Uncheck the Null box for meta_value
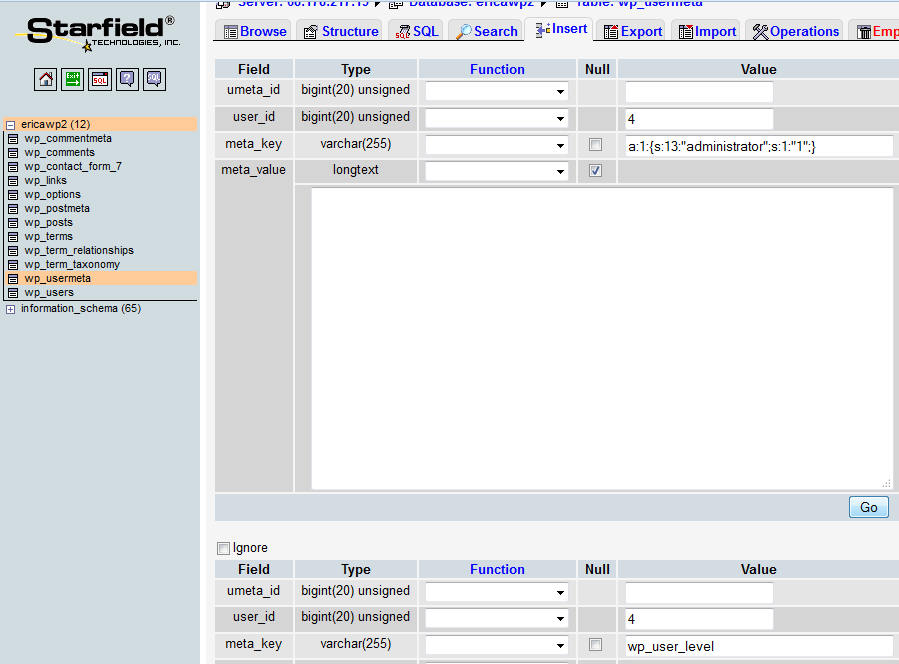Viewport: 899px width, 664px height. pyautogui.click(x=596, y=171)
